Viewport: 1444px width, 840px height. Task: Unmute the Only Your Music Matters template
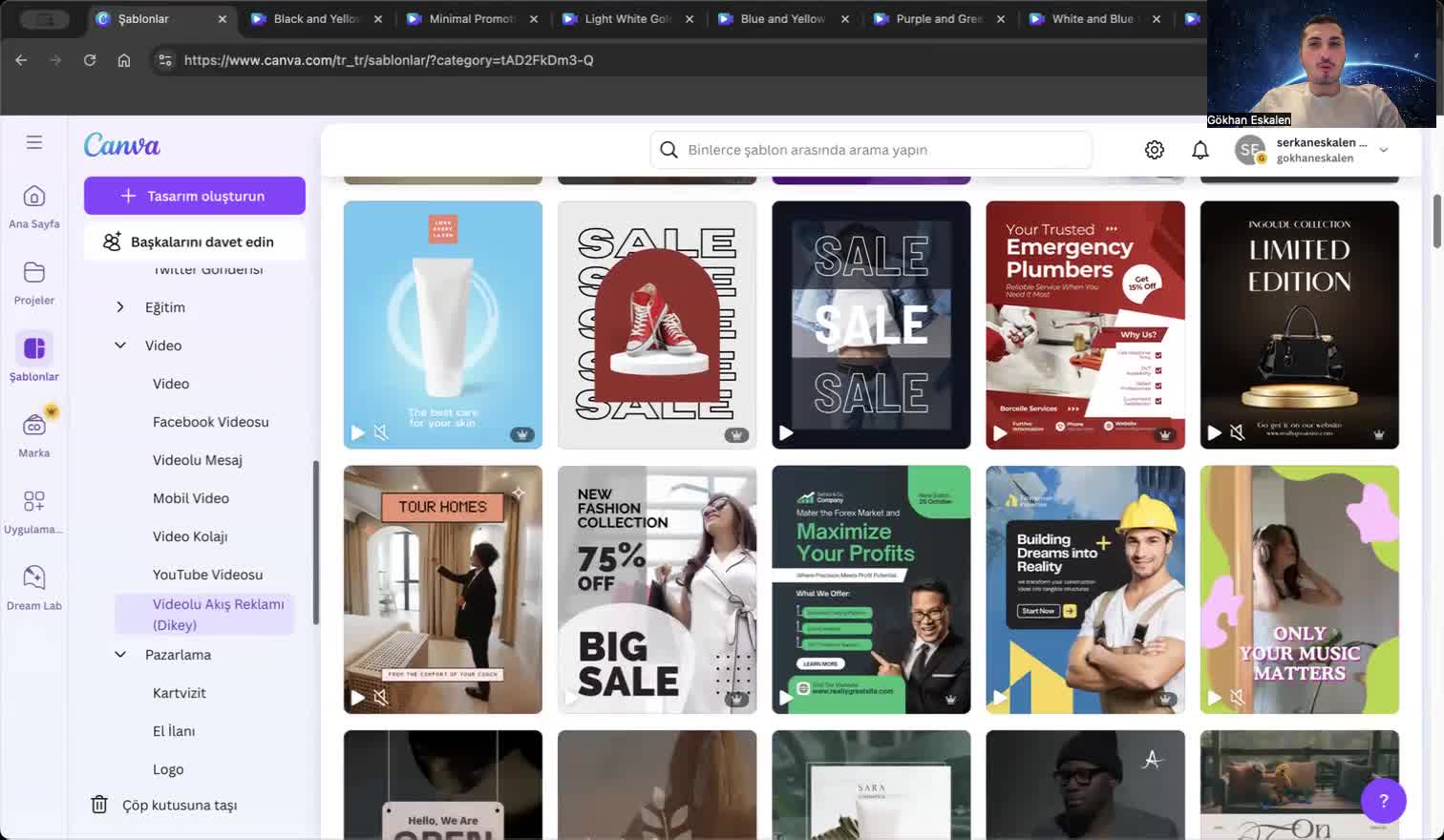point(1237,698)
